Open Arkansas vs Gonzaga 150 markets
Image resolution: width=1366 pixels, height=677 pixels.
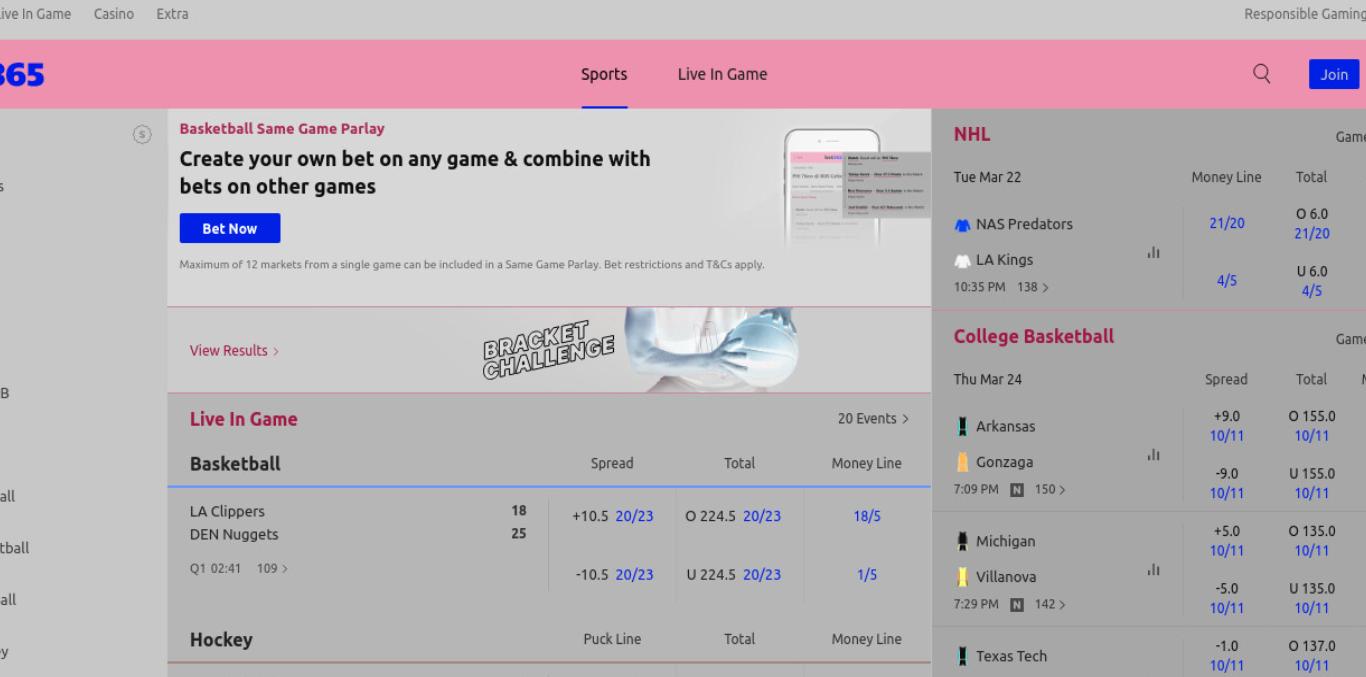[1049, 490]
